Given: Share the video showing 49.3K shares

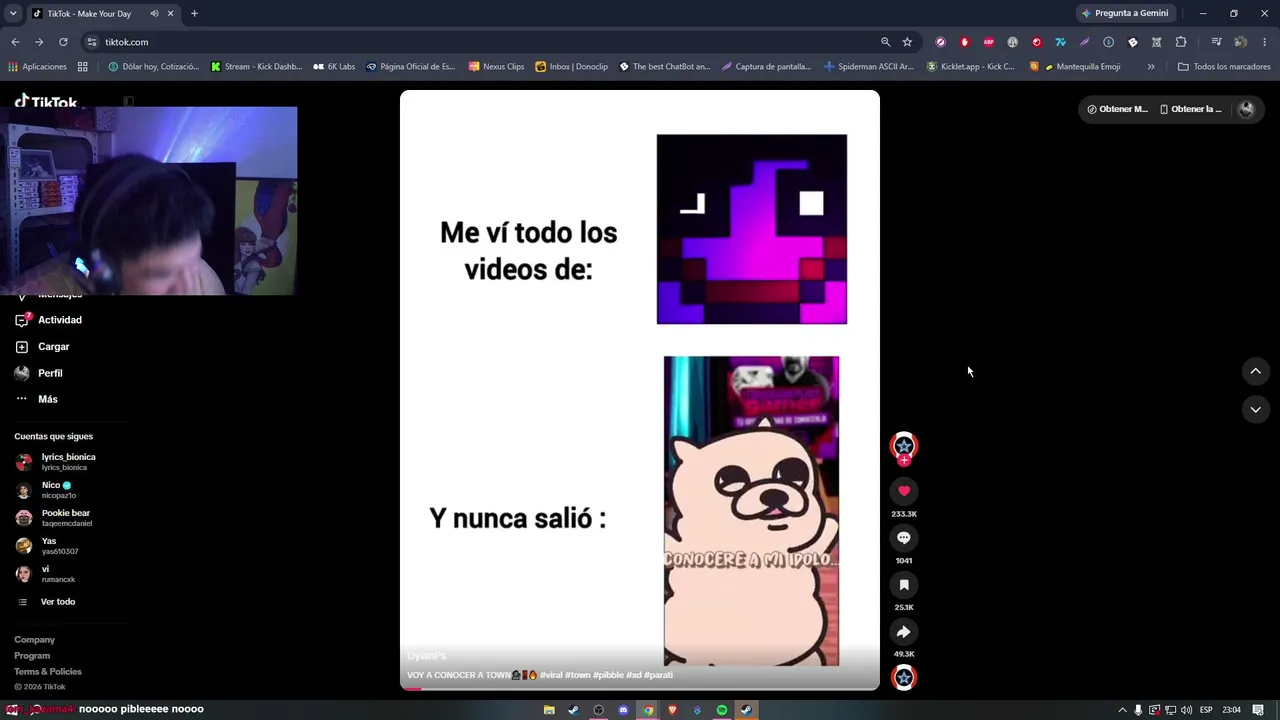Looking at the screenshot, I should click(904, 632).
